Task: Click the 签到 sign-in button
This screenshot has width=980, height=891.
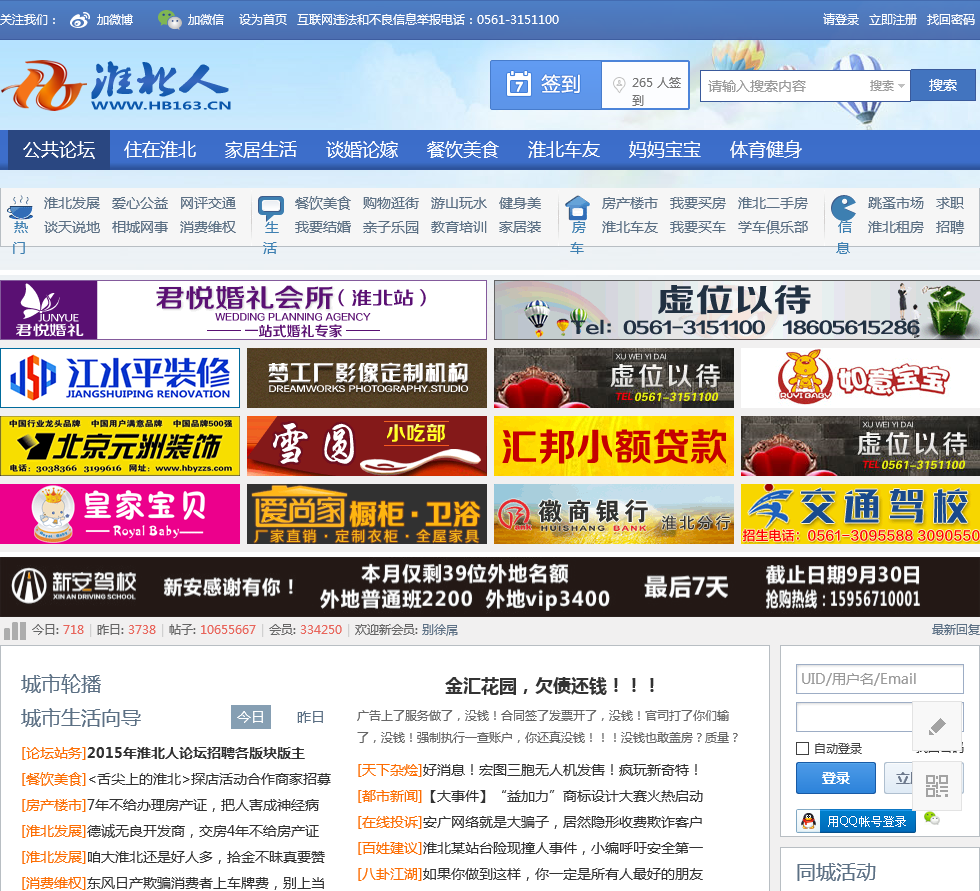Action: click(546, 84)
